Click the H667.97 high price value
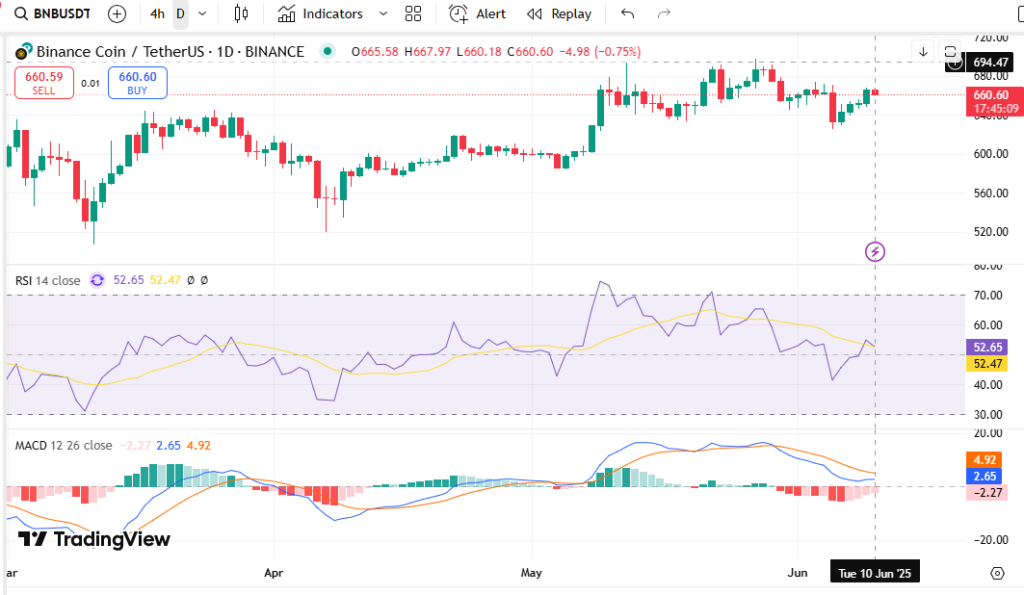Screen dimensions: 1024x595 (x=428, y=52)
